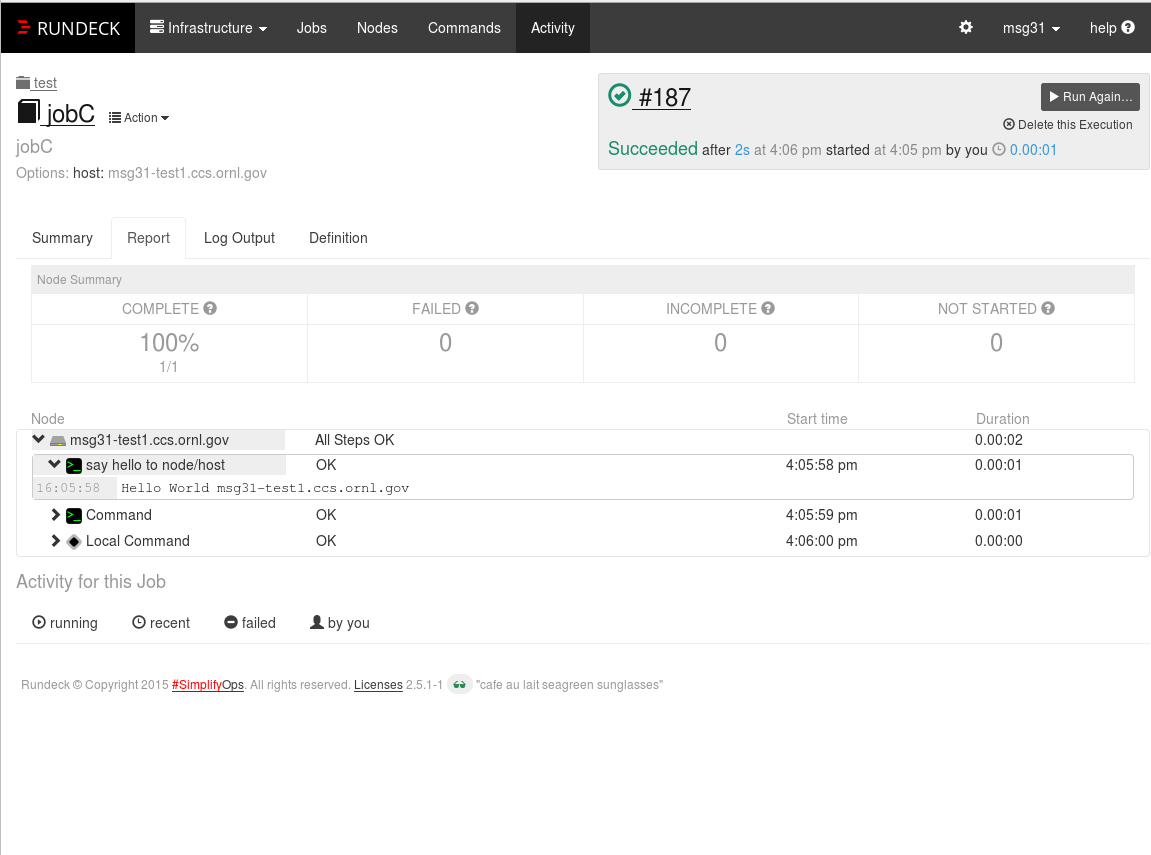Click the jobC book icon
The width and height of the screenshot is (1151, 855).
29,112
